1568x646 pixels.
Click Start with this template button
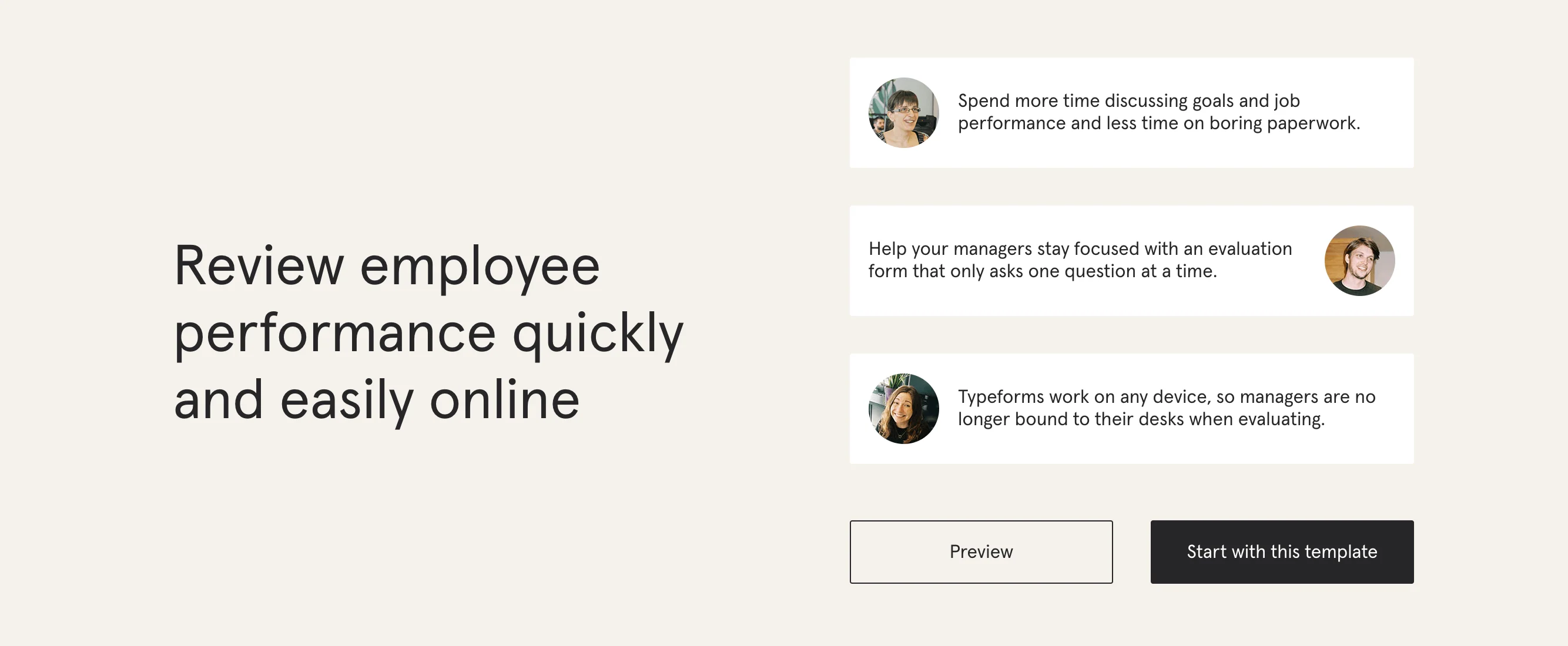click(1282, 551)
